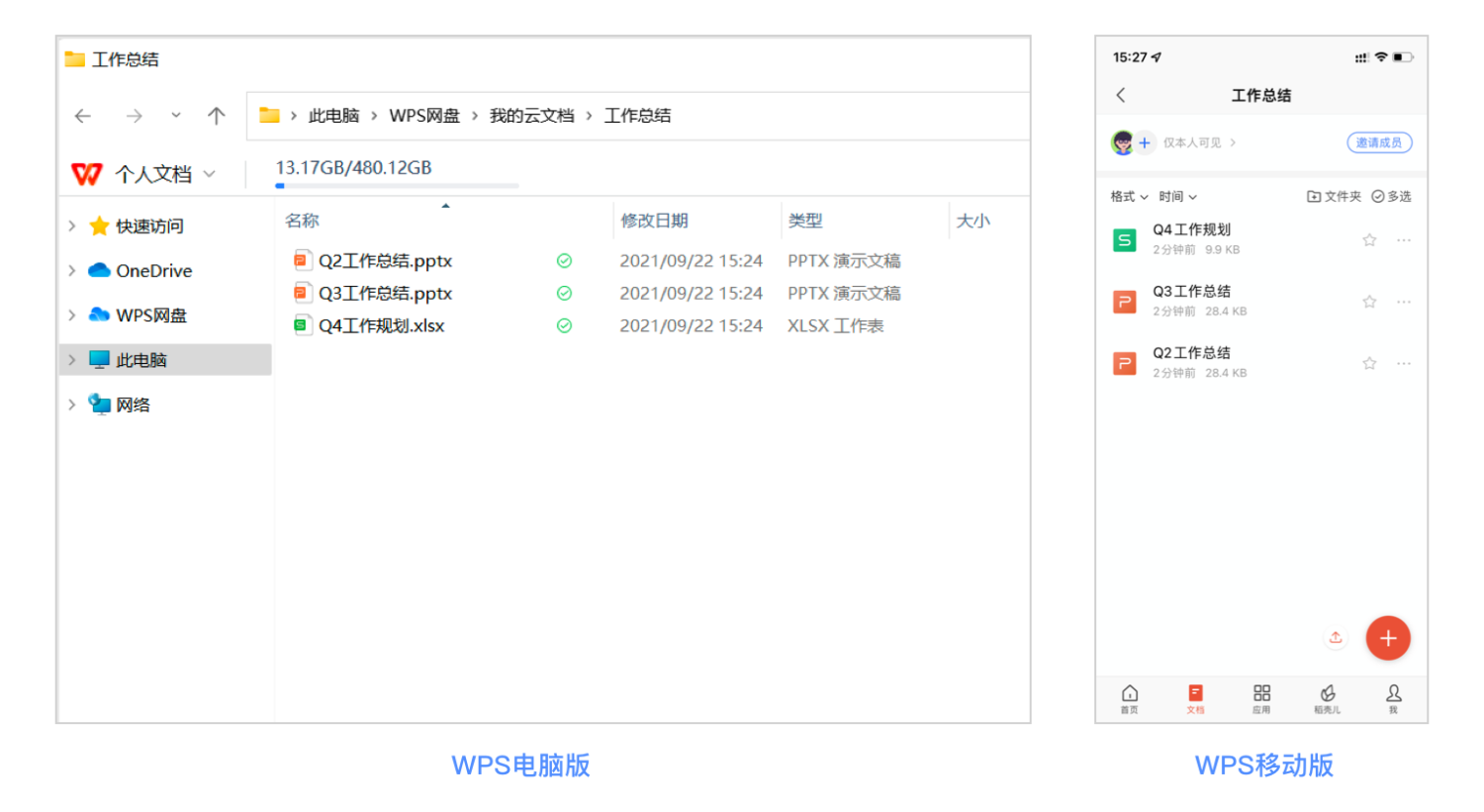Viewport: 1484px width, 812px height.
Task: Open recent locations dropdown chevron
Action: pos(176,115)
